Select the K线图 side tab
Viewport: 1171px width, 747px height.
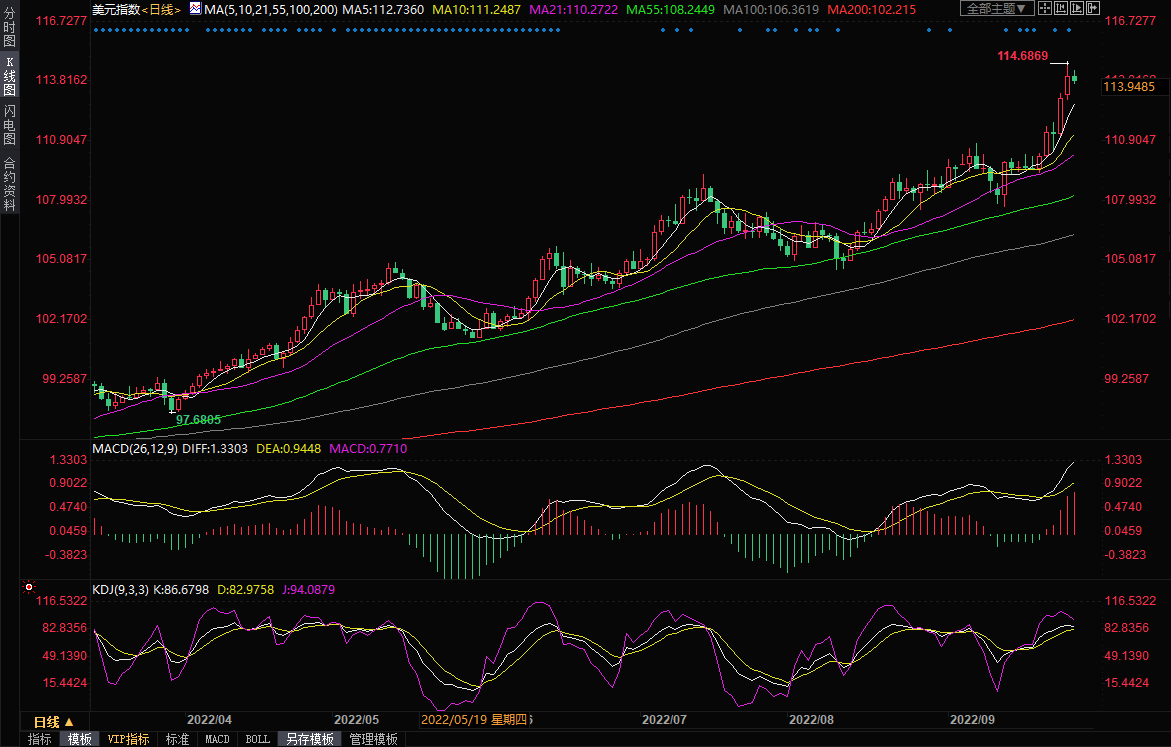click(9, 77)
